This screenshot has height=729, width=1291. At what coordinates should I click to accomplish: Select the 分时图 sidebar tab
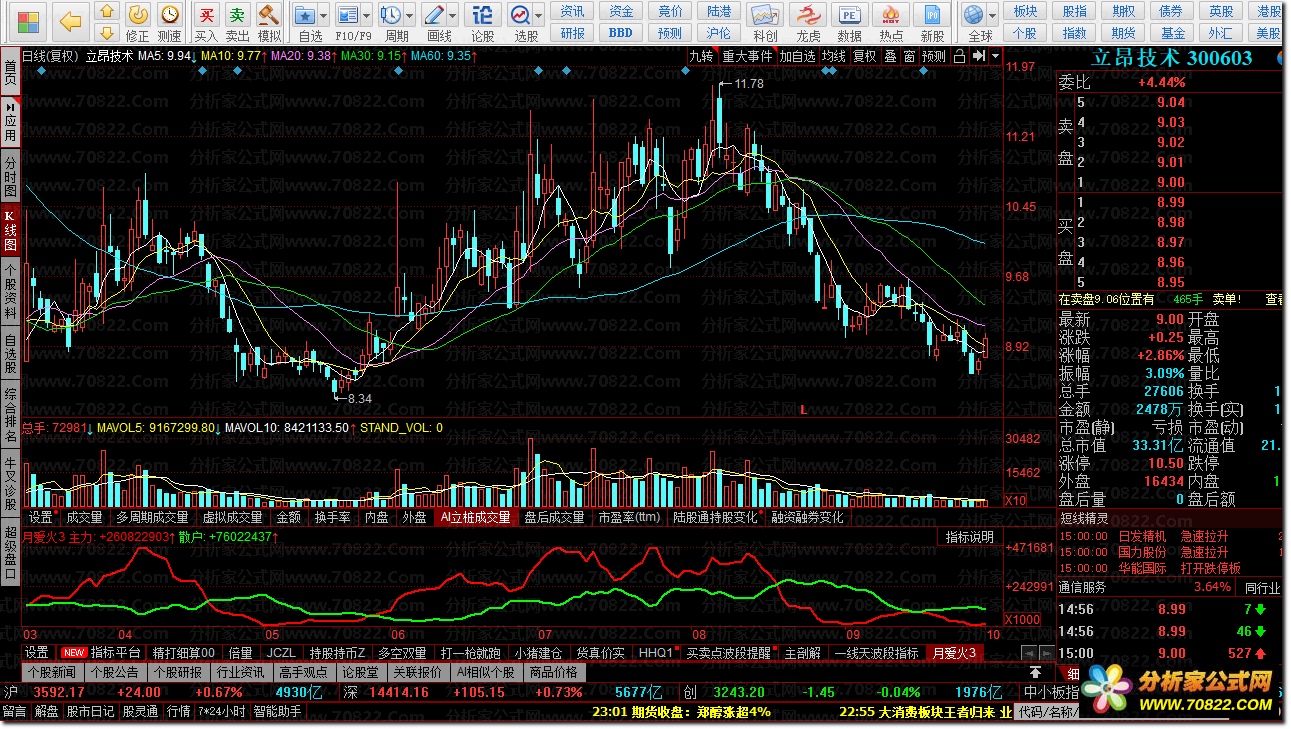pos(10,175)
